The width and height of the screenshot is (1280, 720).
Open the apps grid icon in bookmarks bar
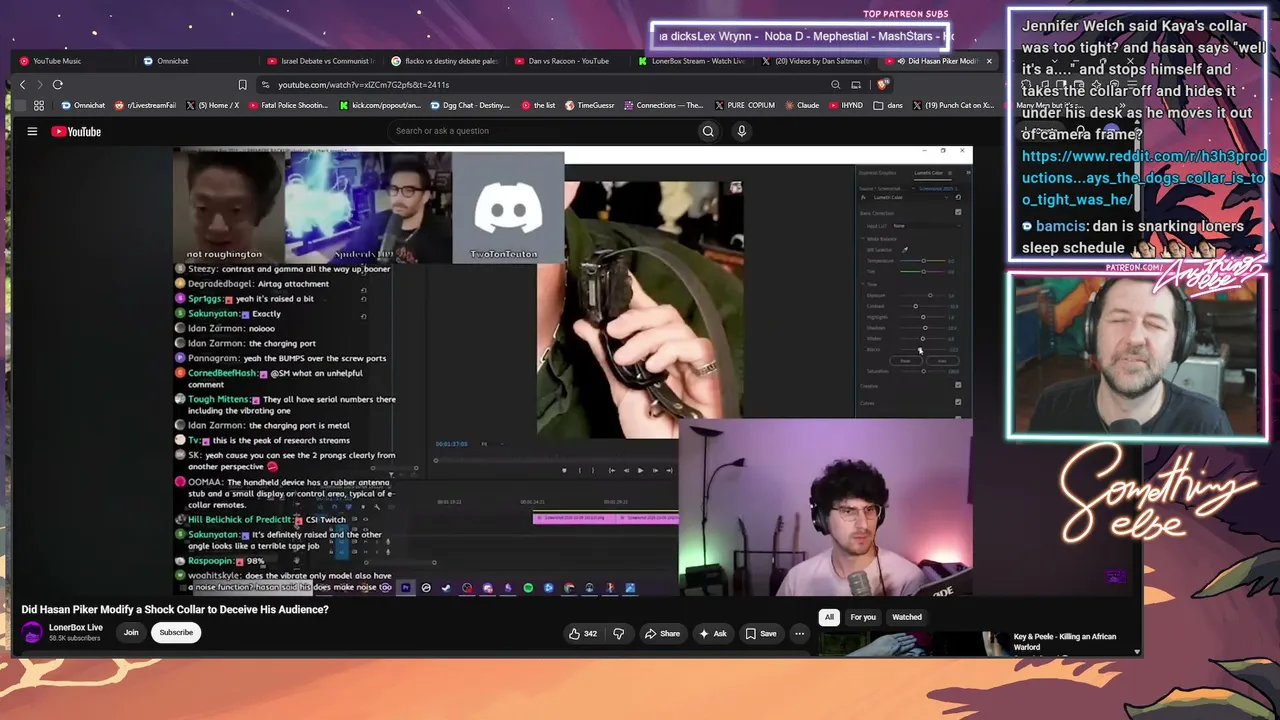click(x=39, y=105)
